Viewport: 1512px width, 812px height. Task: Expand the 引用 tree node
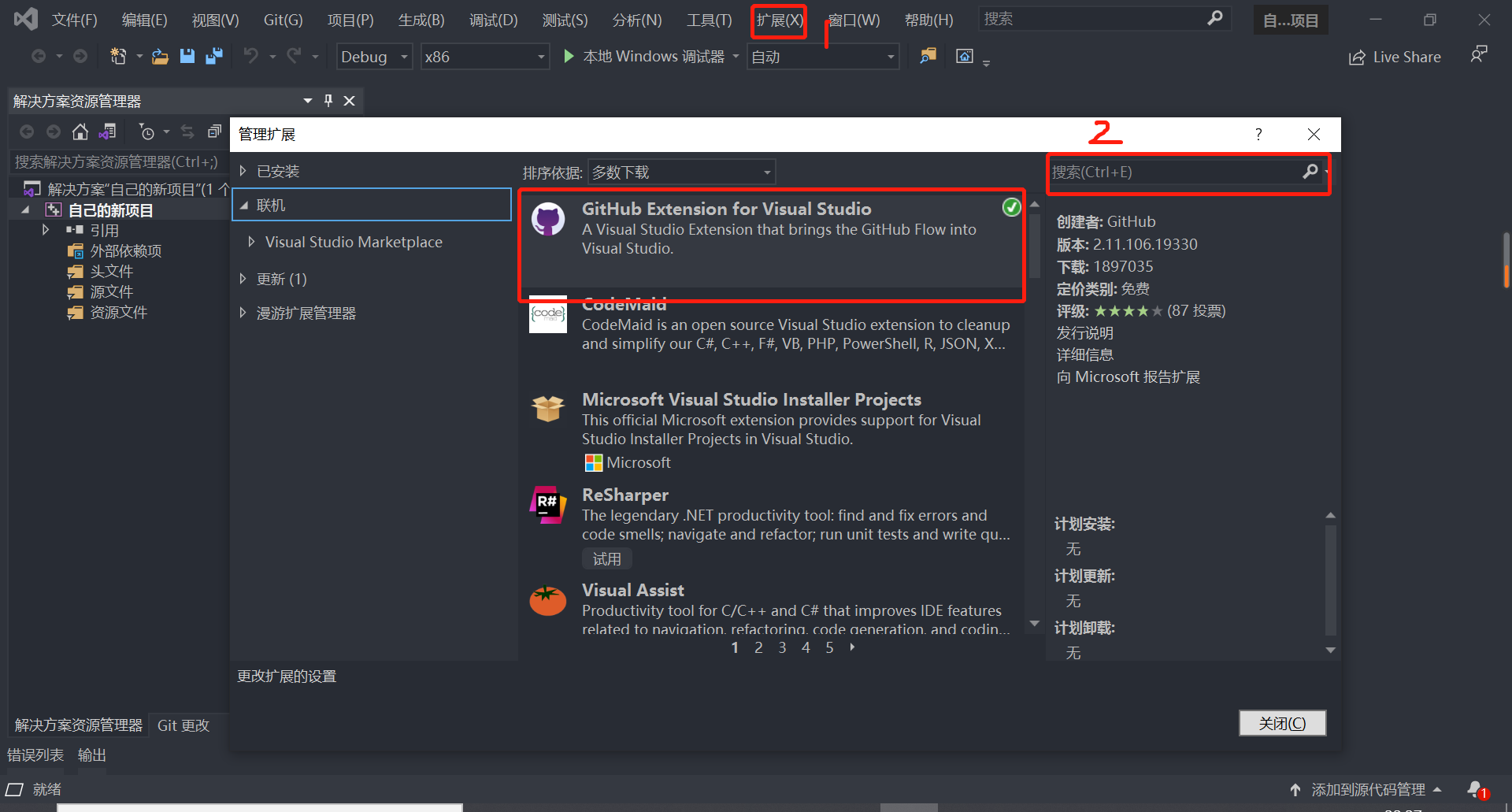[x=46, y=230]
